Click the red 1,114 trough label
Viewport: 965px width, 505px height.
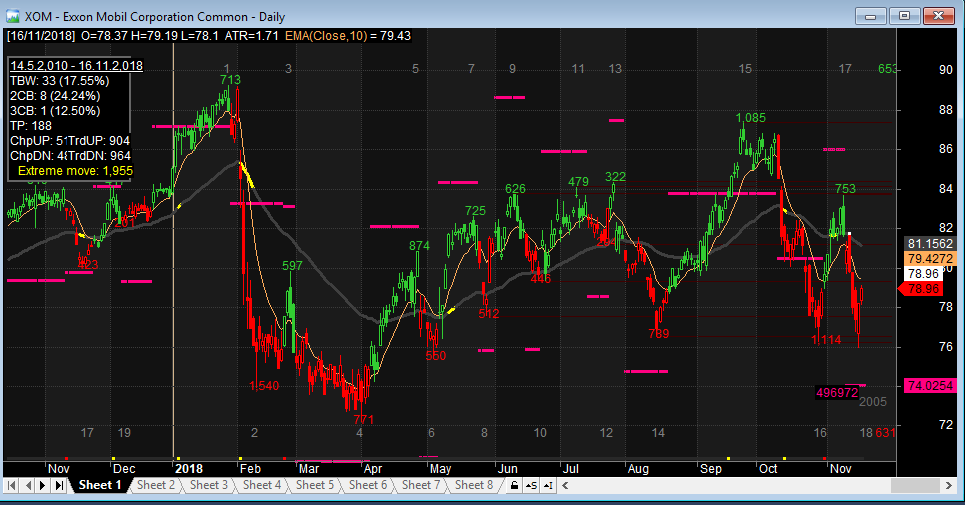tap(826, 340)
